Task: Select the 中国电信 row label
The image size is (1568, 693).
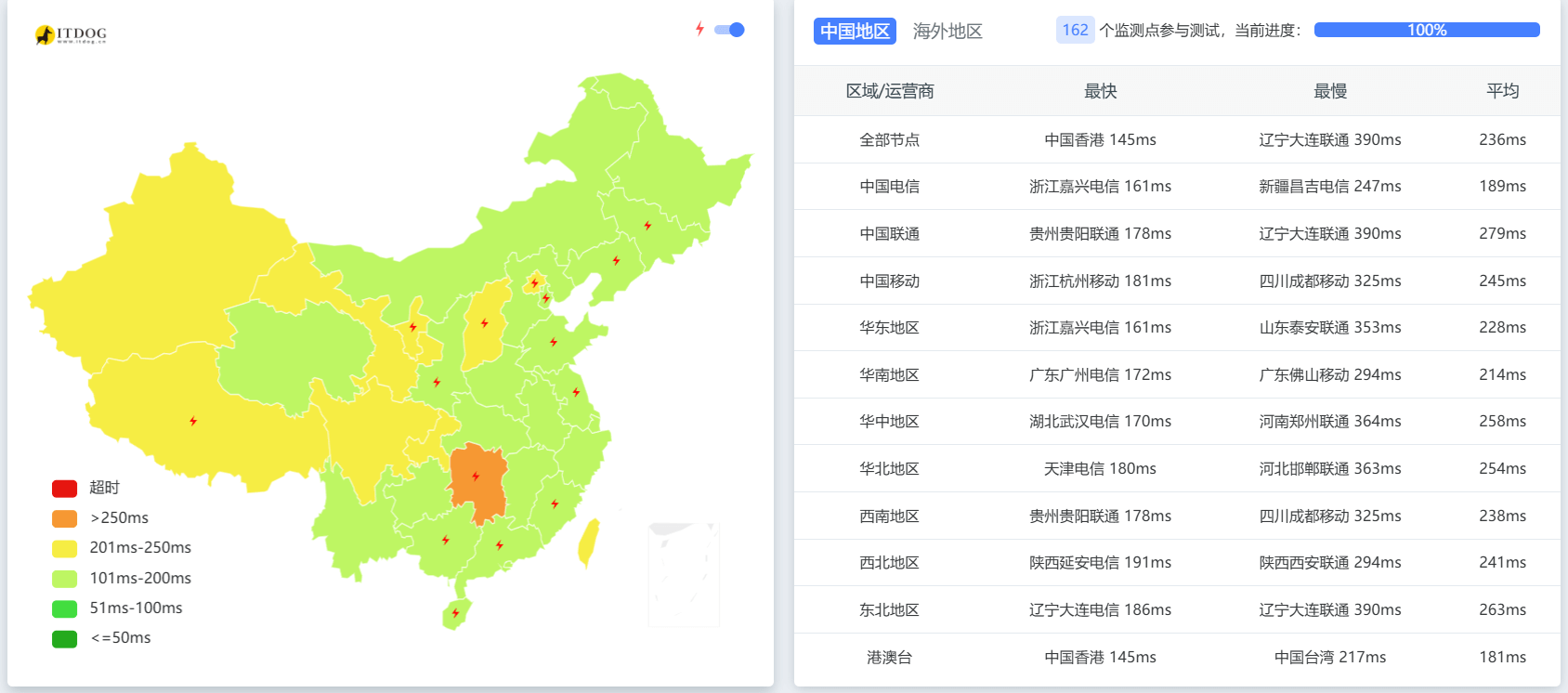Action: pos(889,187)
